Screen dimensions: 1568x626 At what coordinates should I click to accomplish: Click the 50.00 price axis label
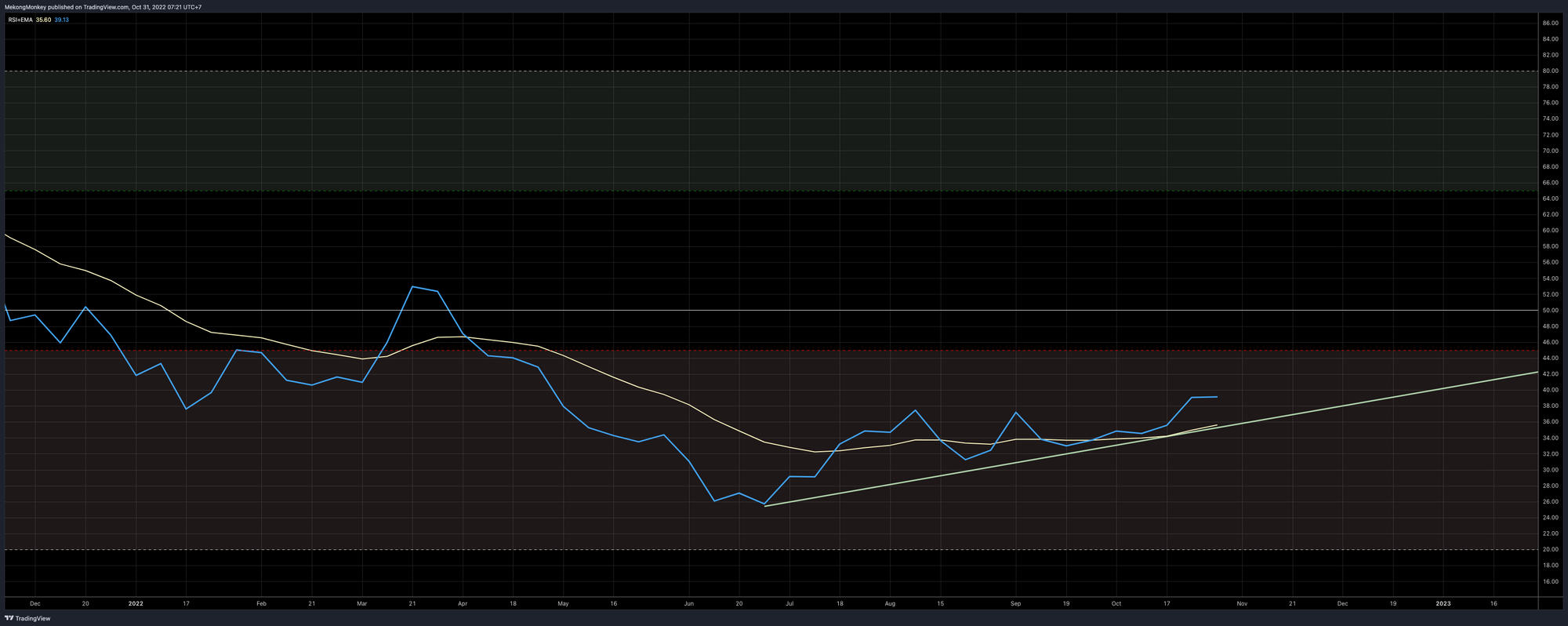pyautogui.click(x=1550, y=311)
